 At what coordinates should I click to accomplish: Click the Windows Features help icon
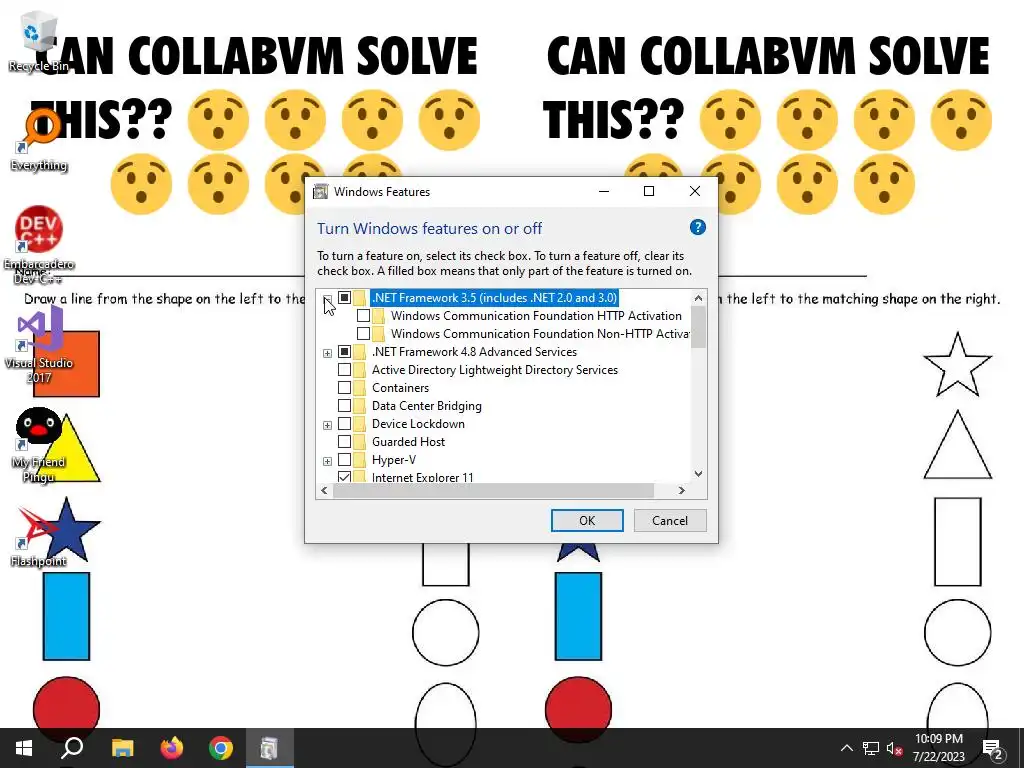[x=697, y=227]
